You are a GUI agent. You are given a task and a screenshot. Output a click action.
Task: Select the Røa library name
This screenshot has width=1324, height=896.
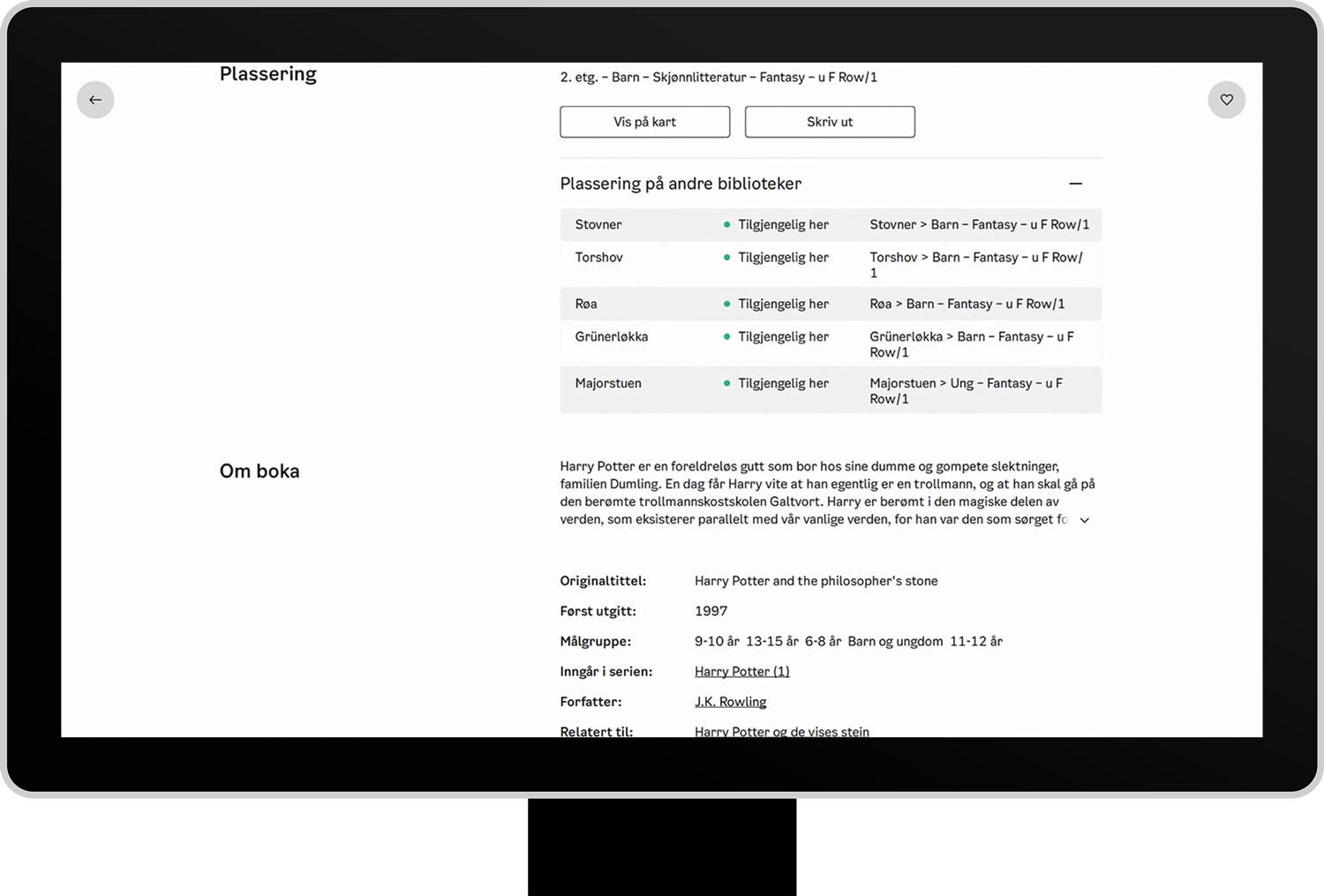[586, 305]
